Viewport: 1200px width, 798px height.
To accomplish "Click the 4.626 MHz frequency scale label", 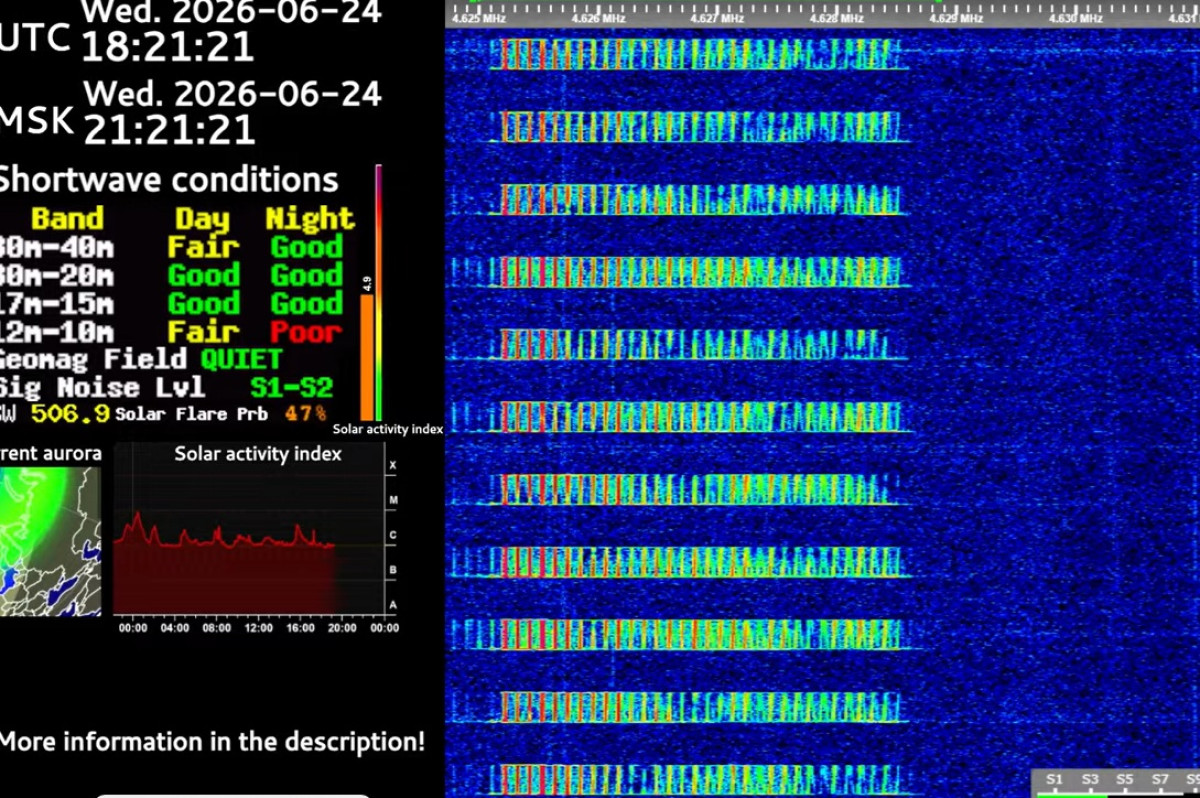I will 599,18.
